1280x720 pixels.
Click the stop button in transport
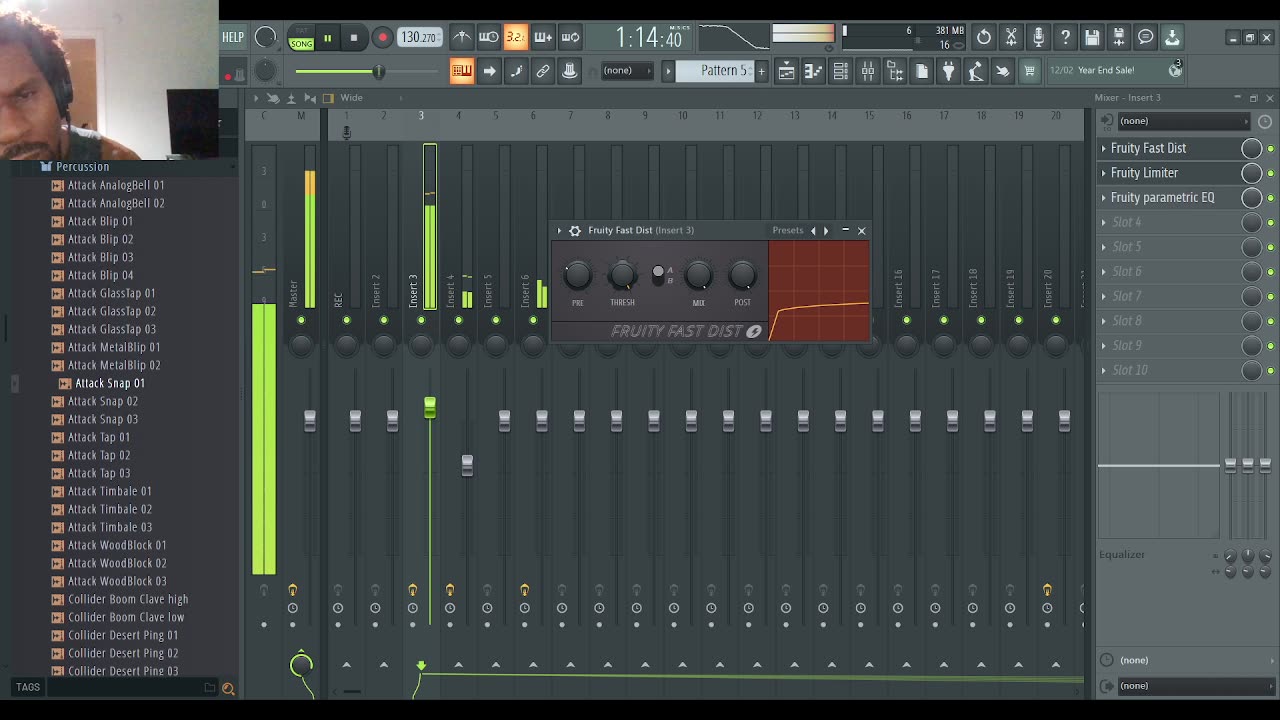[353, 38]
